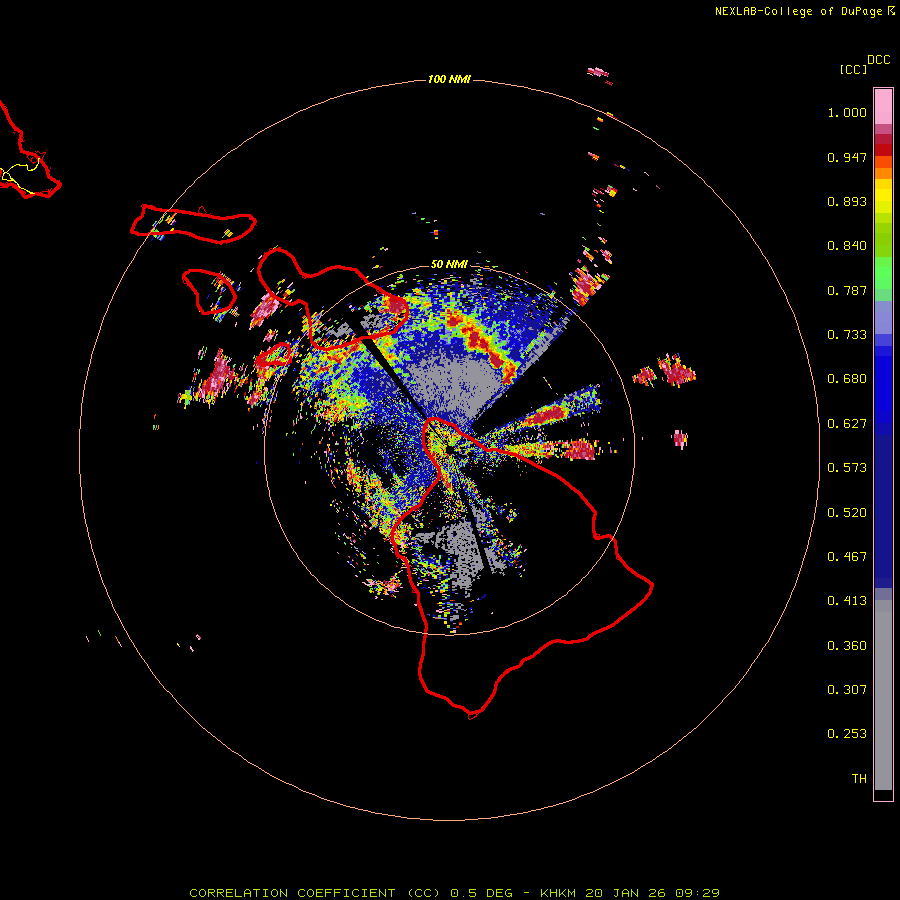Select the 0.893 scale value
900x900 pixels.
[x=847, y=201]
